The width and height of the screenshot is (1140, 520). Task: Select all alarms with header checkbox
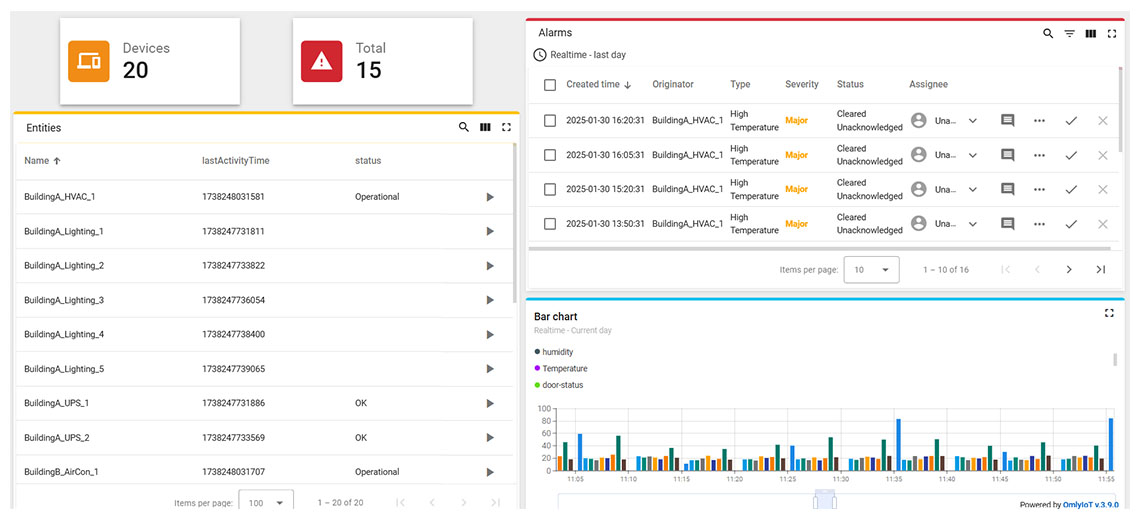click(x=550, y=85)
